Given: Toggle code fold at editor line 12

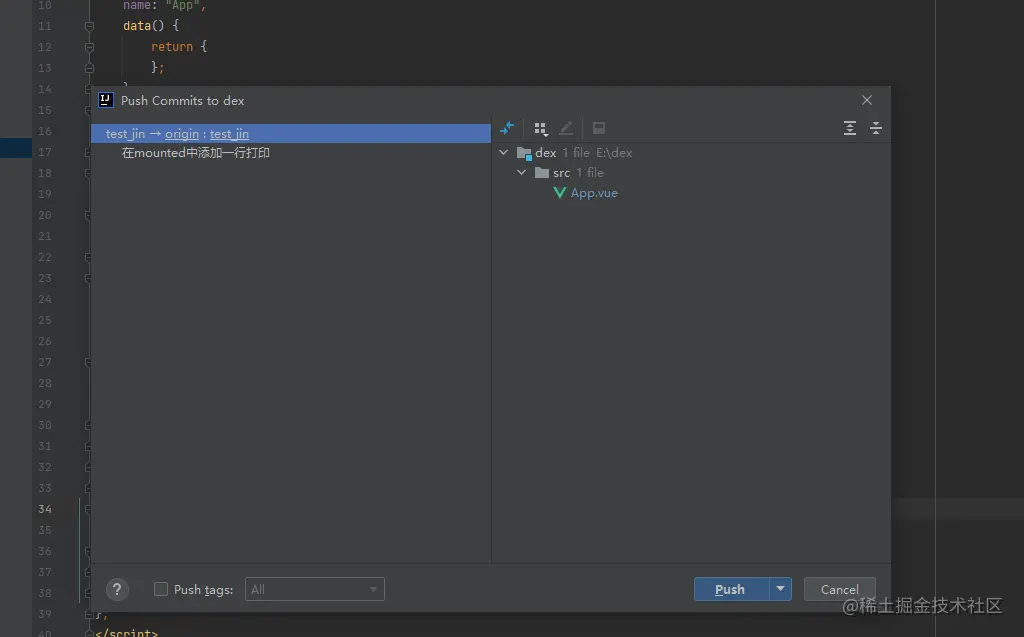Looking at the screenshot, I should [x=89, y=47].
